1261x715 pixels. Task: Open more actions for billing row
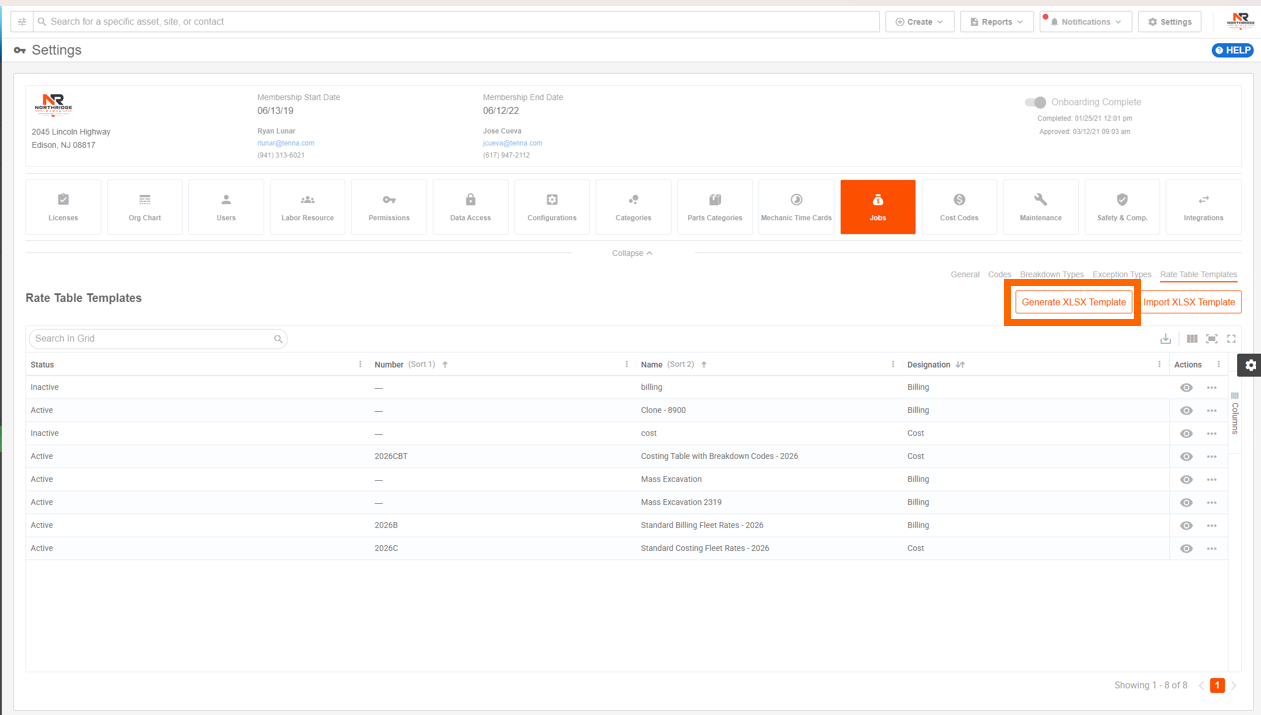1212,388
